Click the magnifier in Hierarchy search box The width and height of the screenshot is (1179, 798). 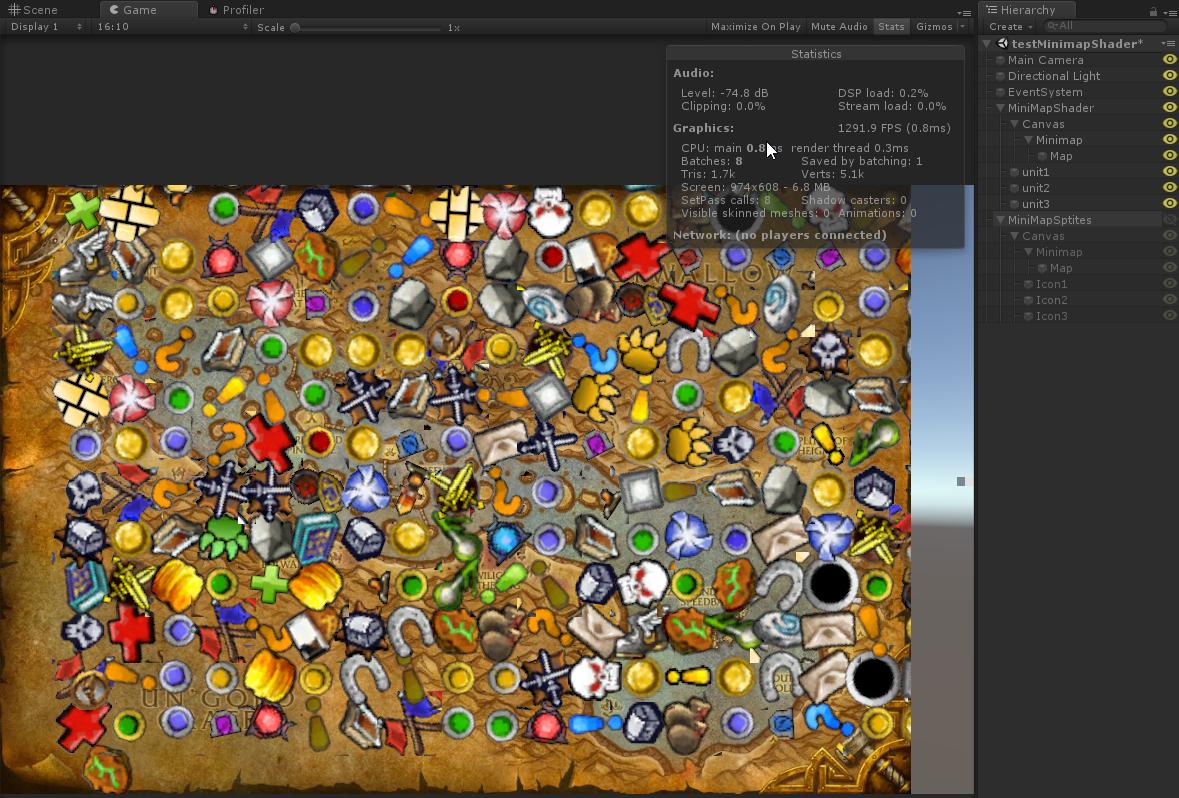click(1052, 26)
